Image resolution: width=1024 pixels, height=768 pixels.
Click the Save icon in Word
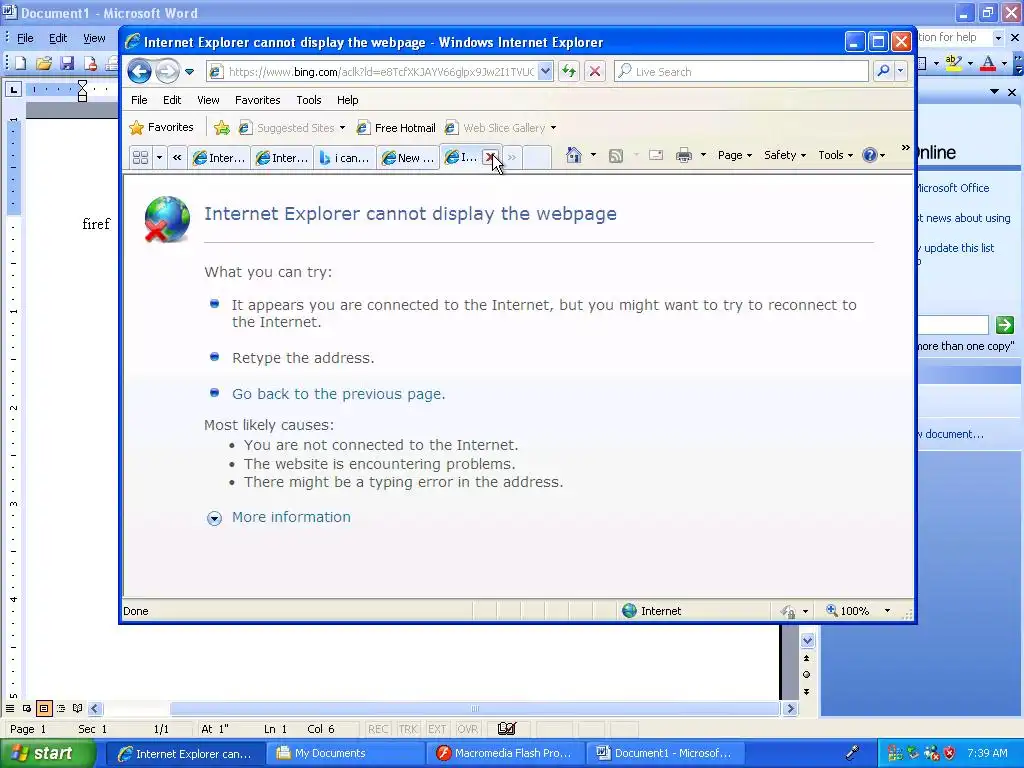coord(67,63)
